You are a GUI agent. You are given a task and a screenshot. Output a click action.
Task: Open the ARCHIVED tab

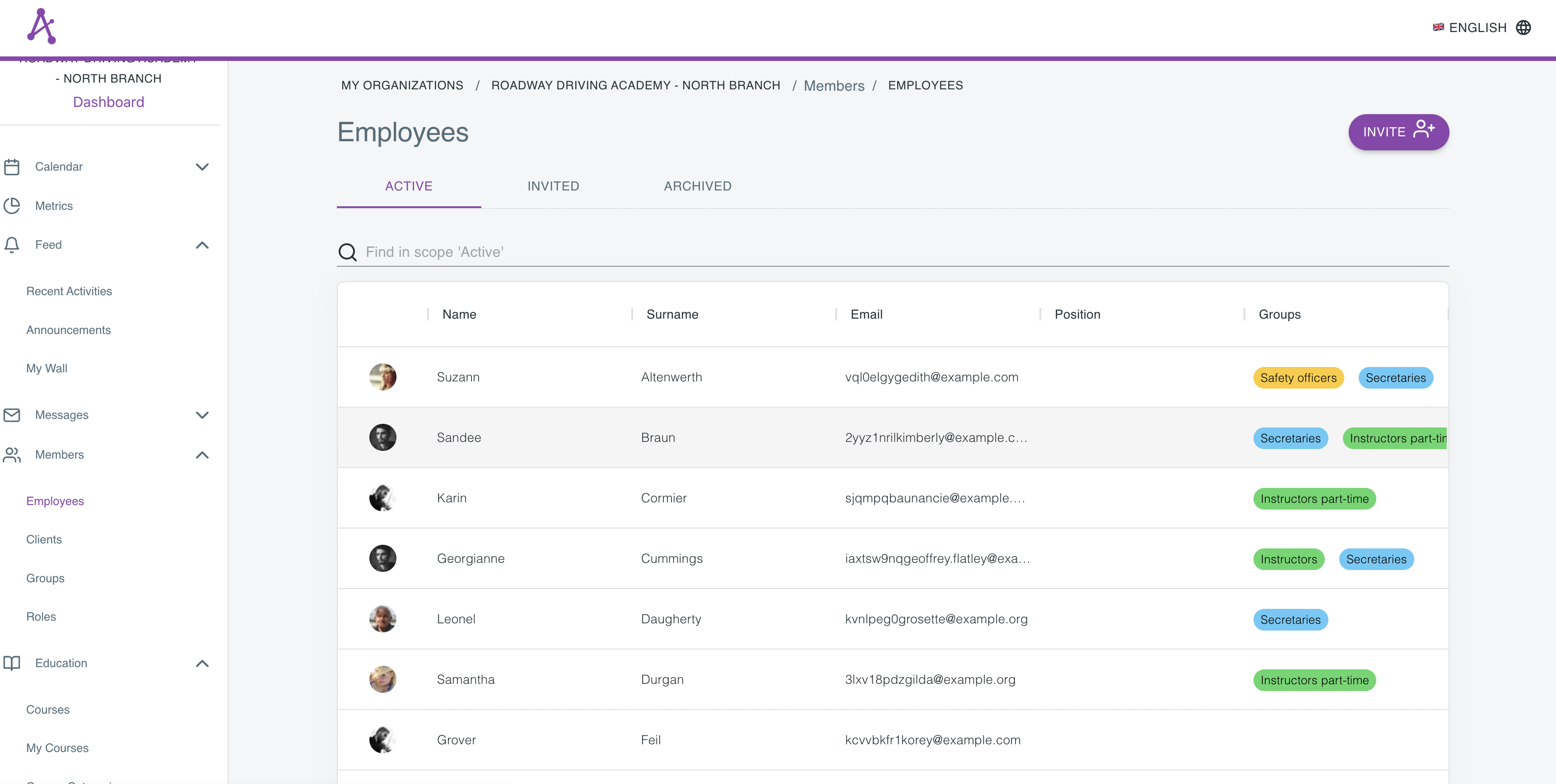[697, 186]
